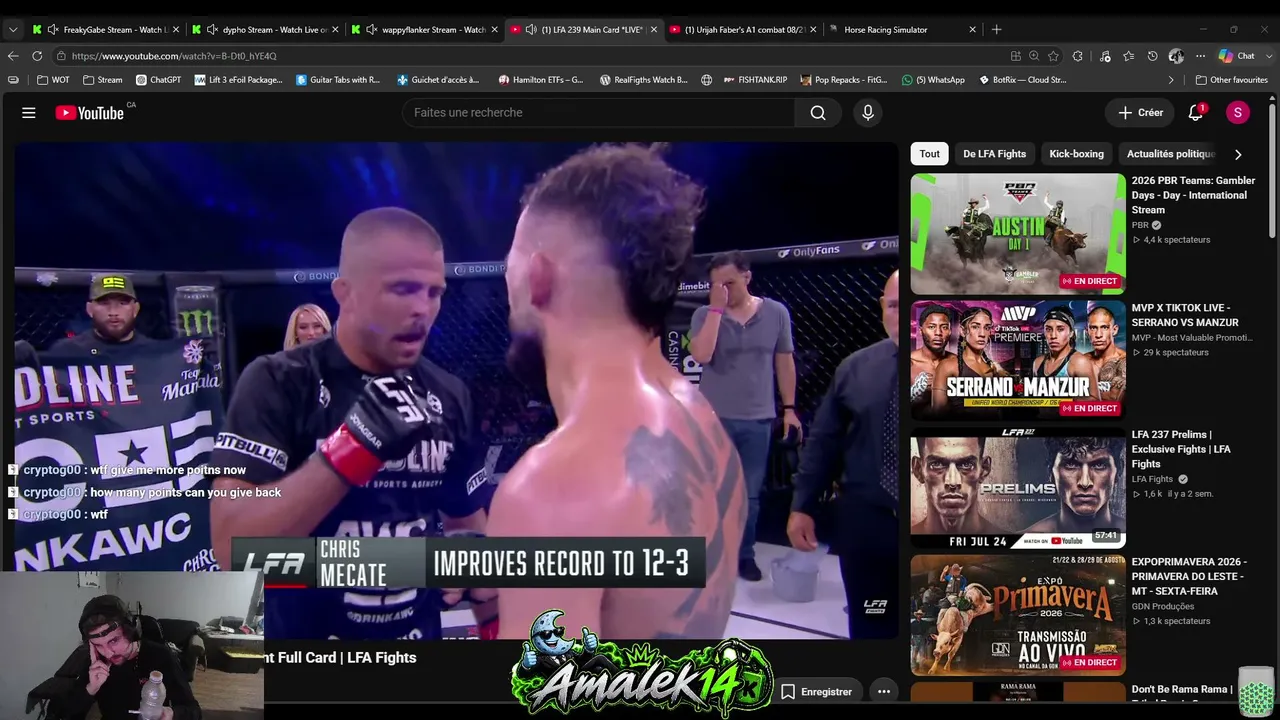The height and width of the screenshot is (720, 1280).
Task: Open the browser settings and more menu
Action: point(1200,56)
